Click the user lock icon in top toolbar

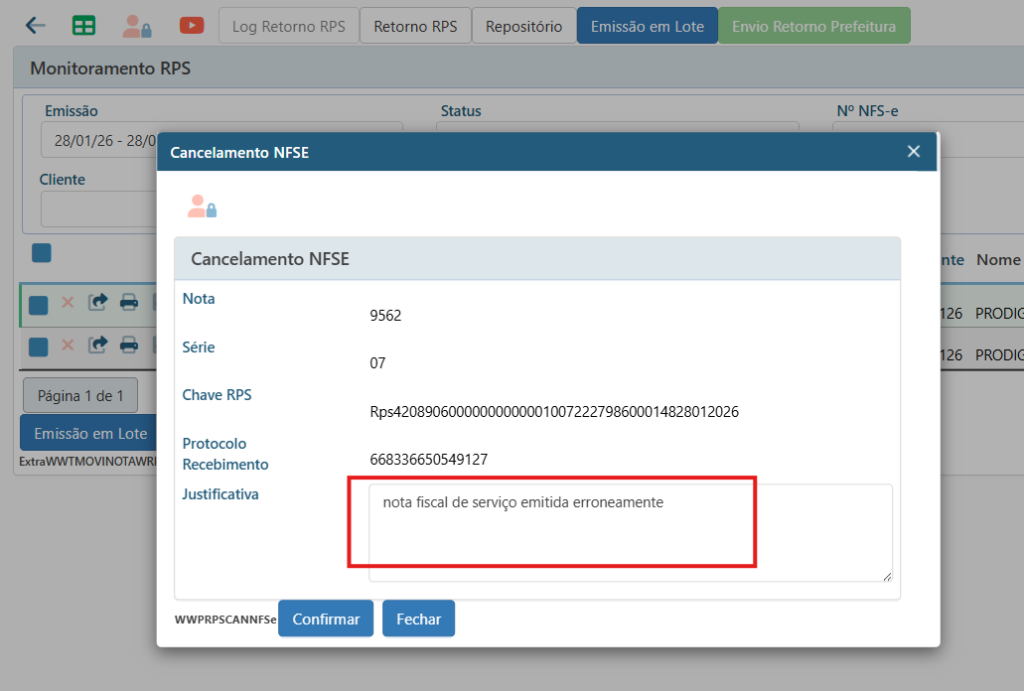pos(137,26)
